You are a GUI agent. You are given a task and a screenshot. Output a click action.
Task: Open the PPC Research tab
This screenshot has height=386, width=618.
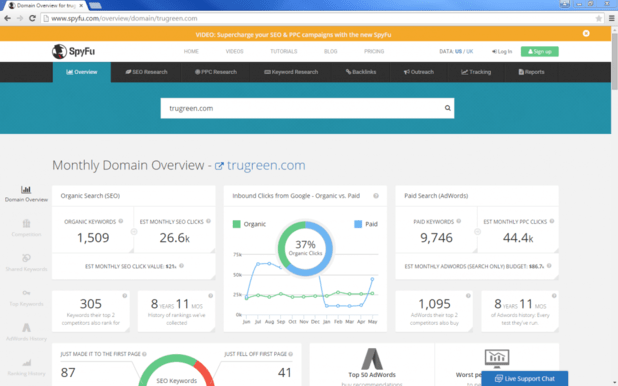click(x=216, y=72)
